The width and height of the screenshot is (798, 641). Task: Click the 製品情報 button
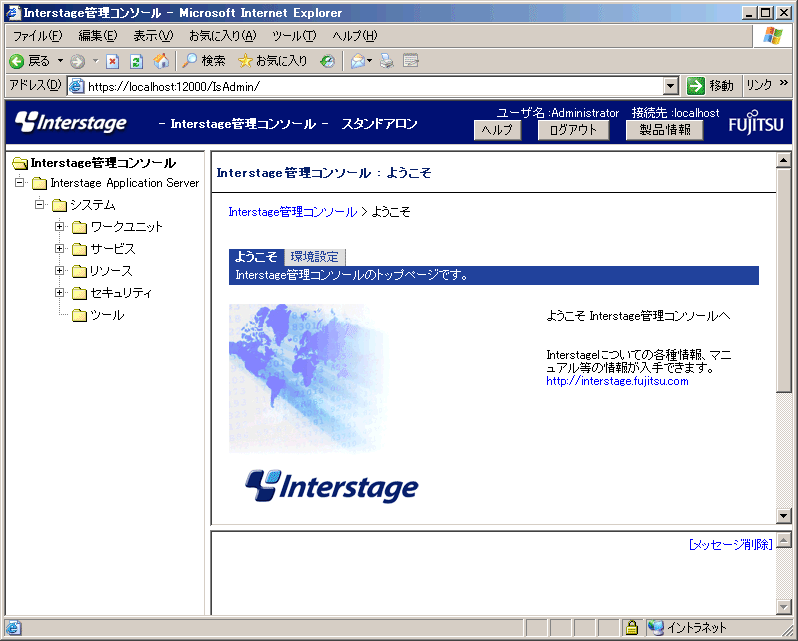(x=665, y=130)
